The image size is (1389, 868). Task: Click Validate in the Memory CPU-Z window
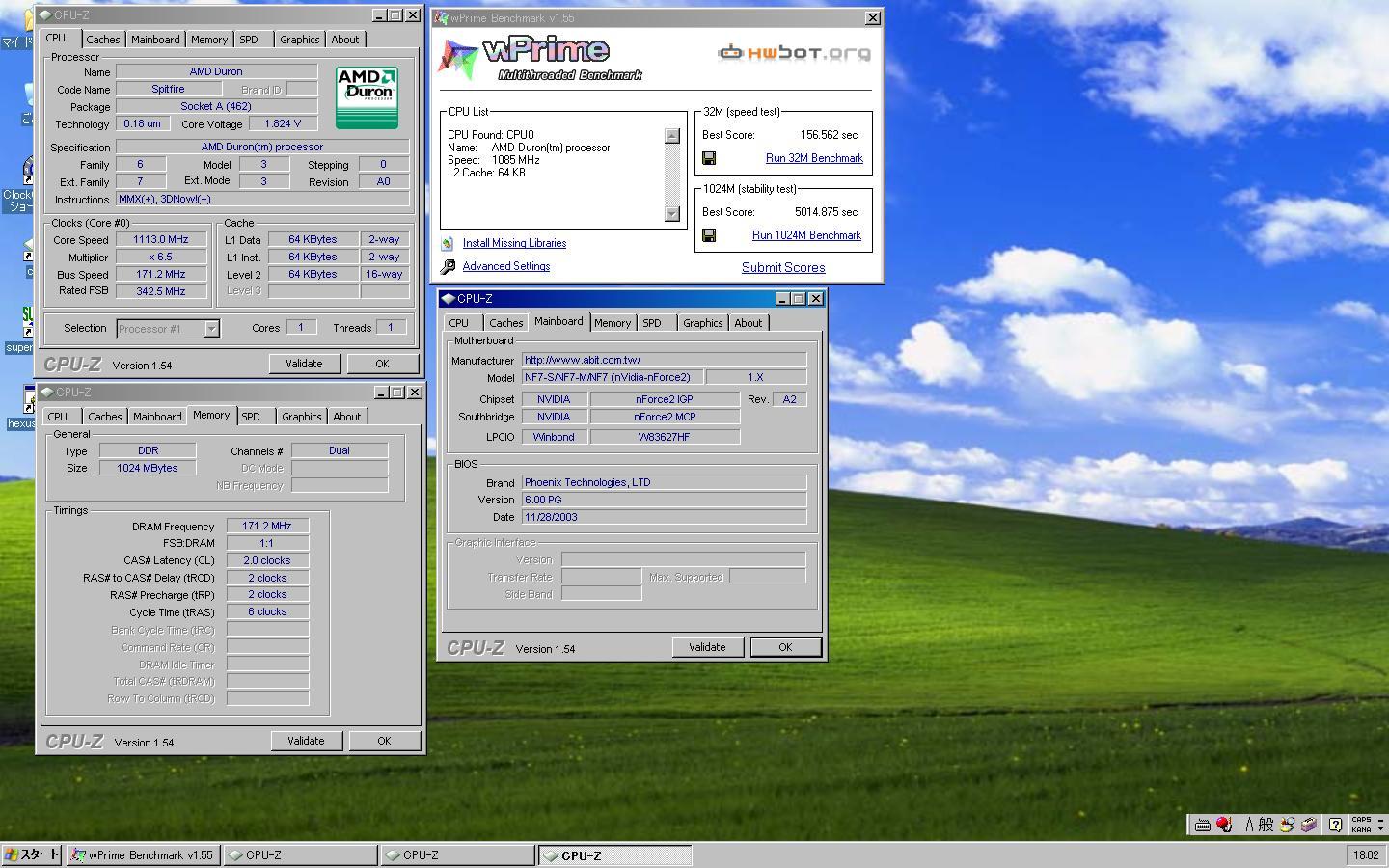(306, 741)
